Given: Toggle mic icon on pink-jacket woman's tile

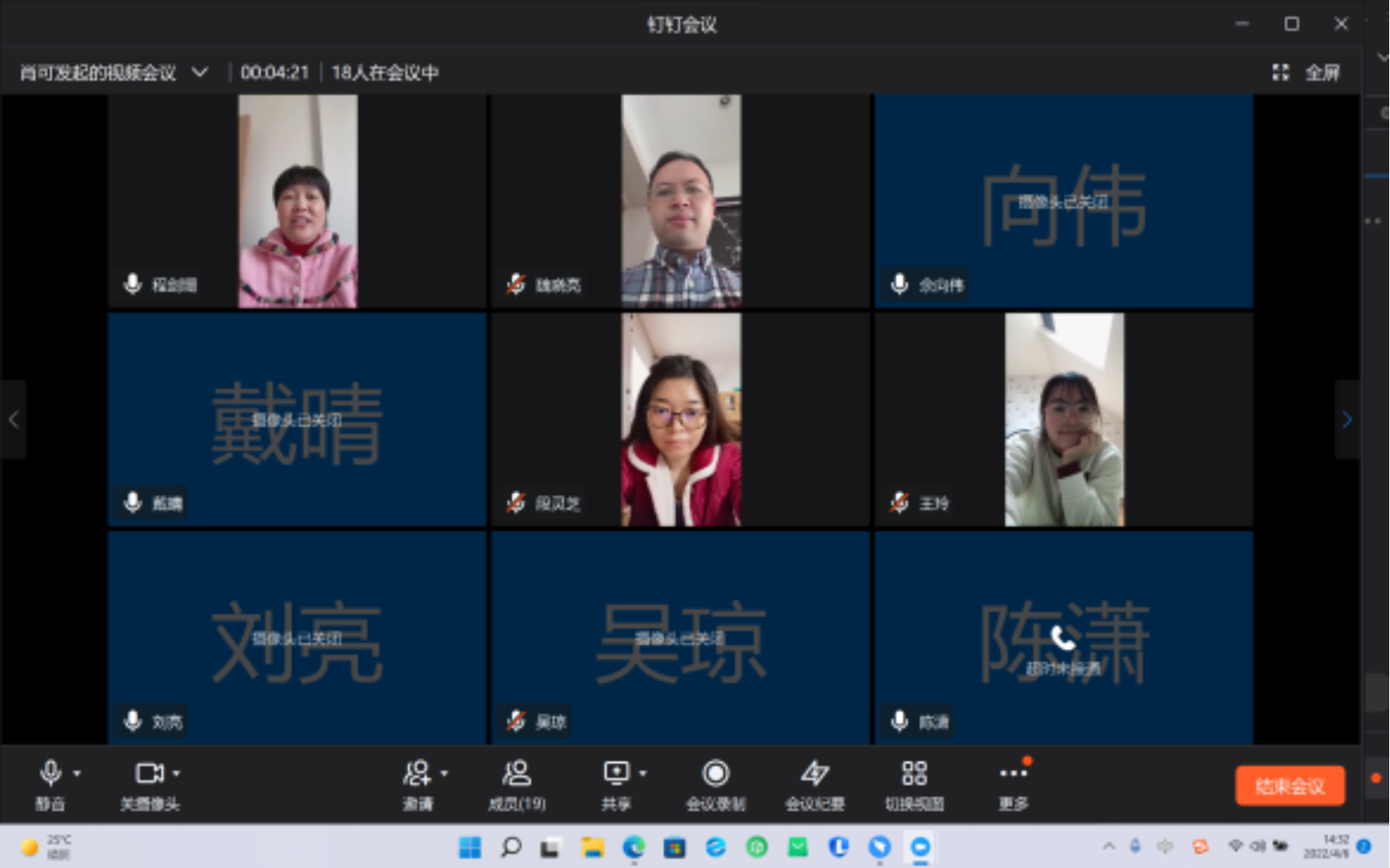Looking at the screenshot, I should [133, 283].
